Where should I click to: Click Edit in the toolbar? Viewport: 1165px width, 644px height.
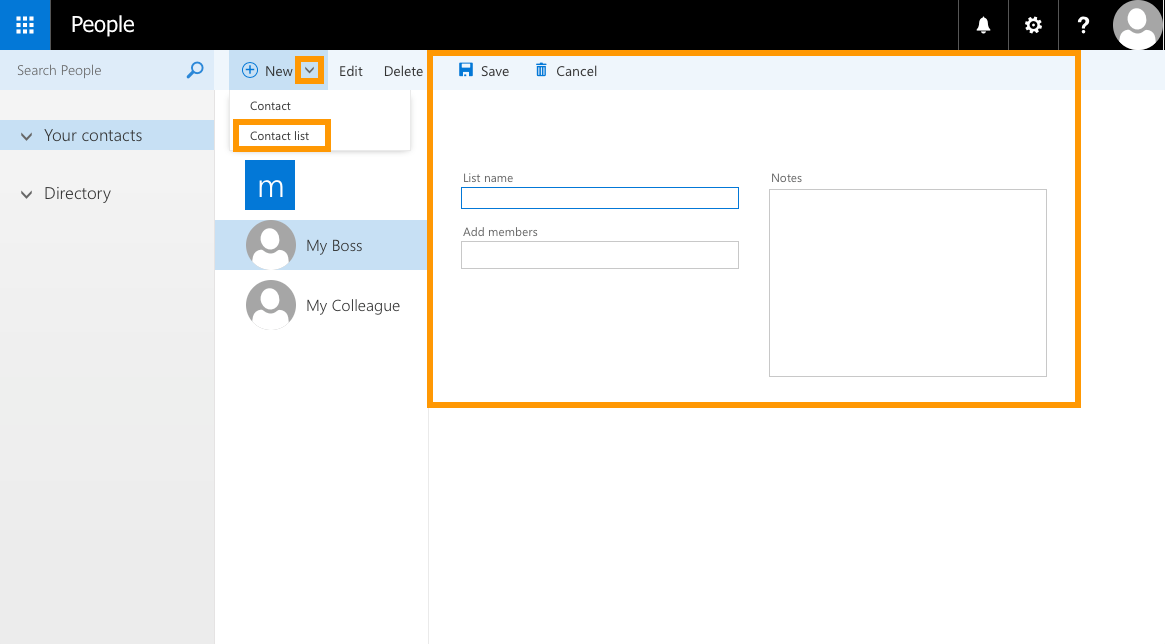[350, 71]
